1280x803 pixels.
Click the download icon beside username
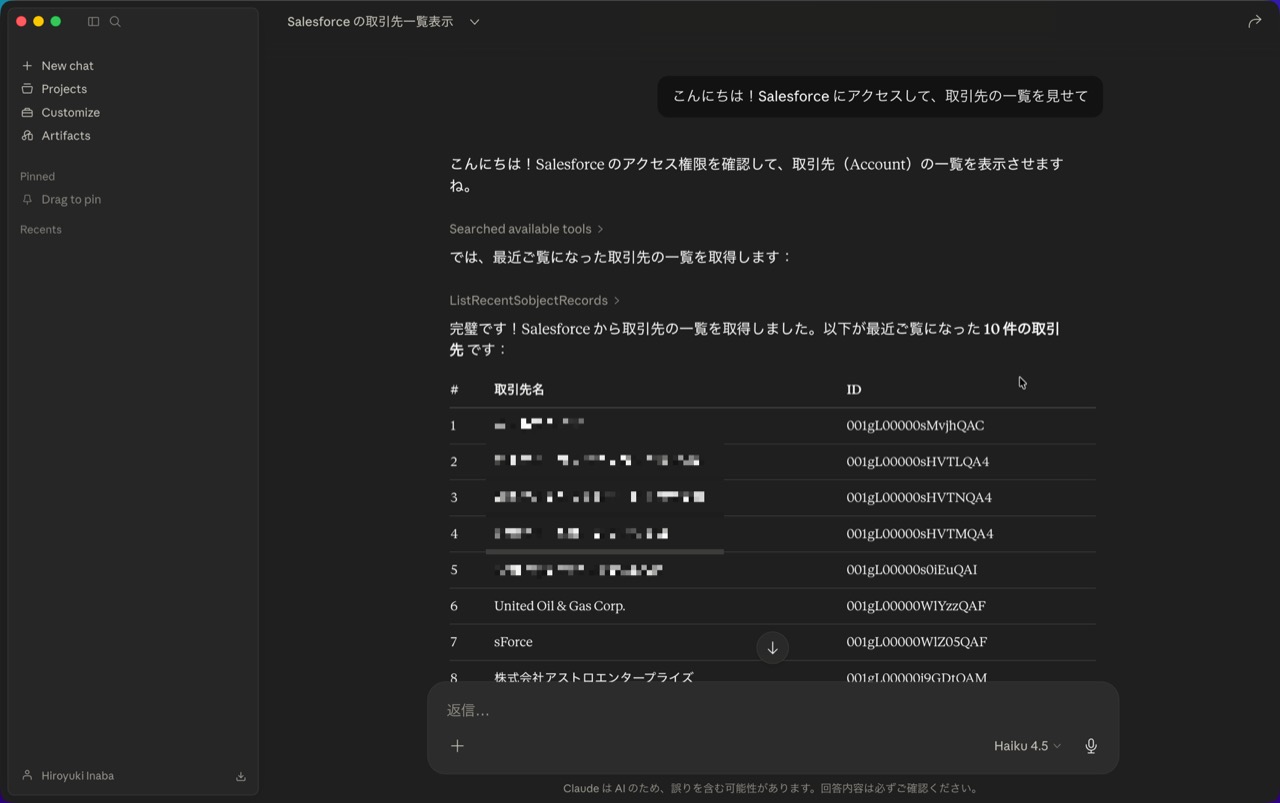click(240, 776)
